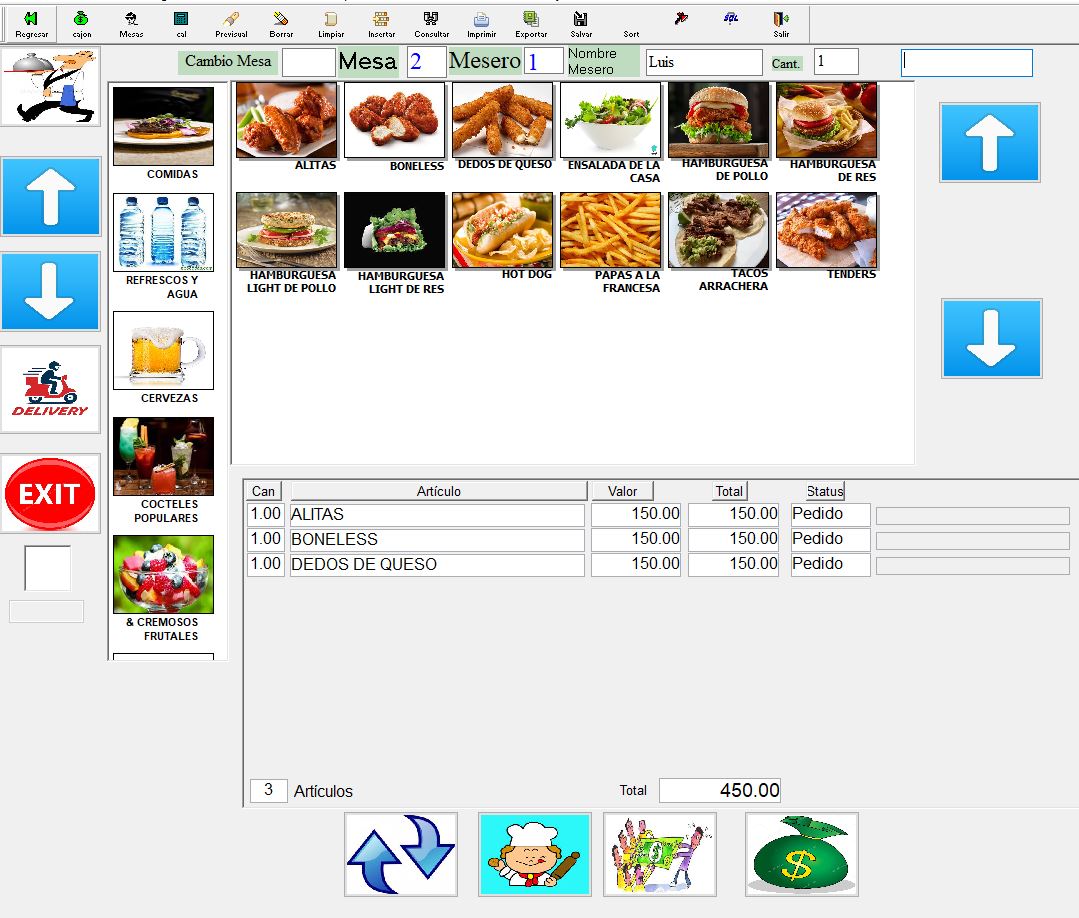
Task: Click the running waiter icon
Action: click(x=51, y=87)
